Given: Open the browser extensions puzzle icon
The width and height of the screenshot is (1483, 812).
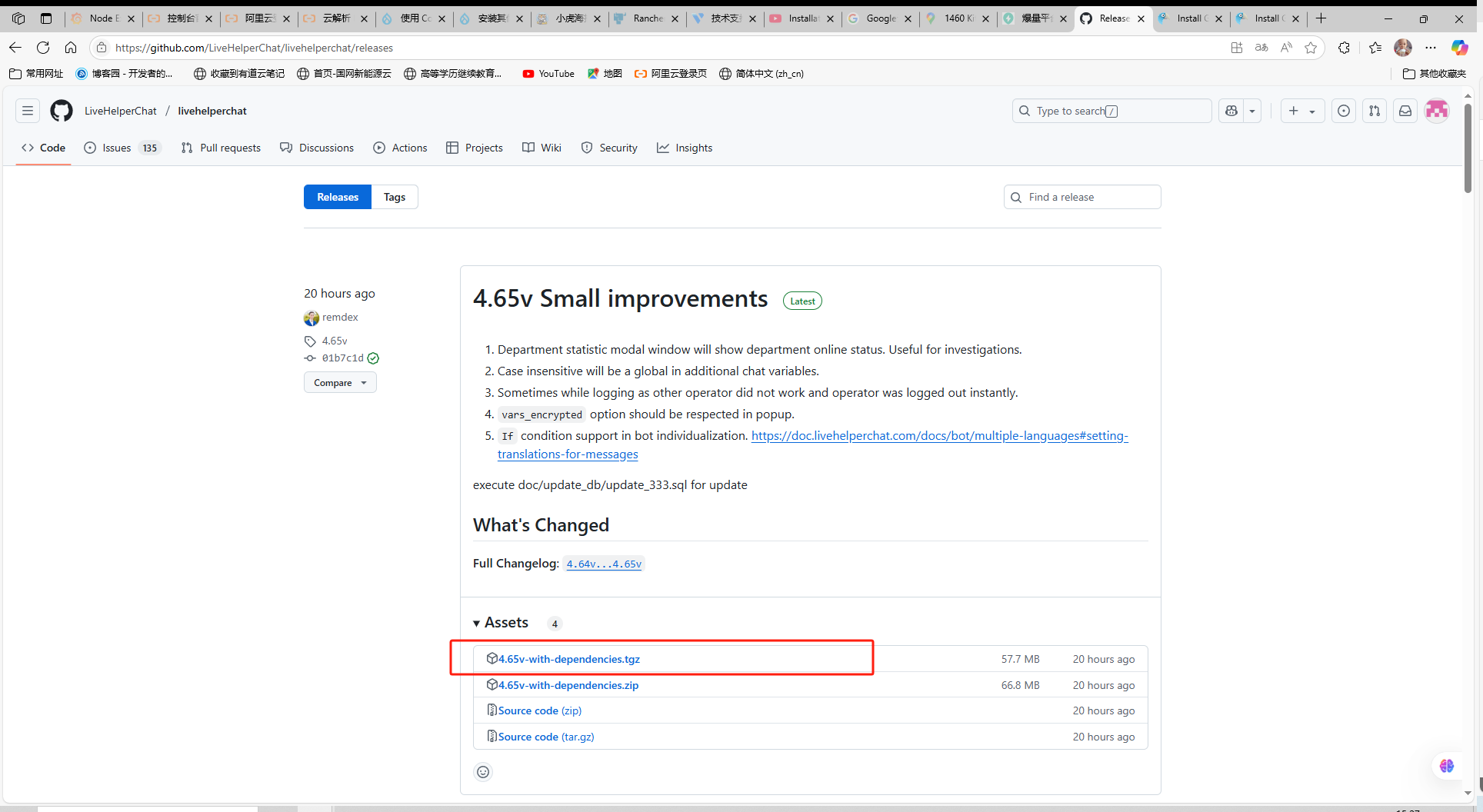Looking at the screenshot, I should pyautogui.click(x=1344, y=48).
